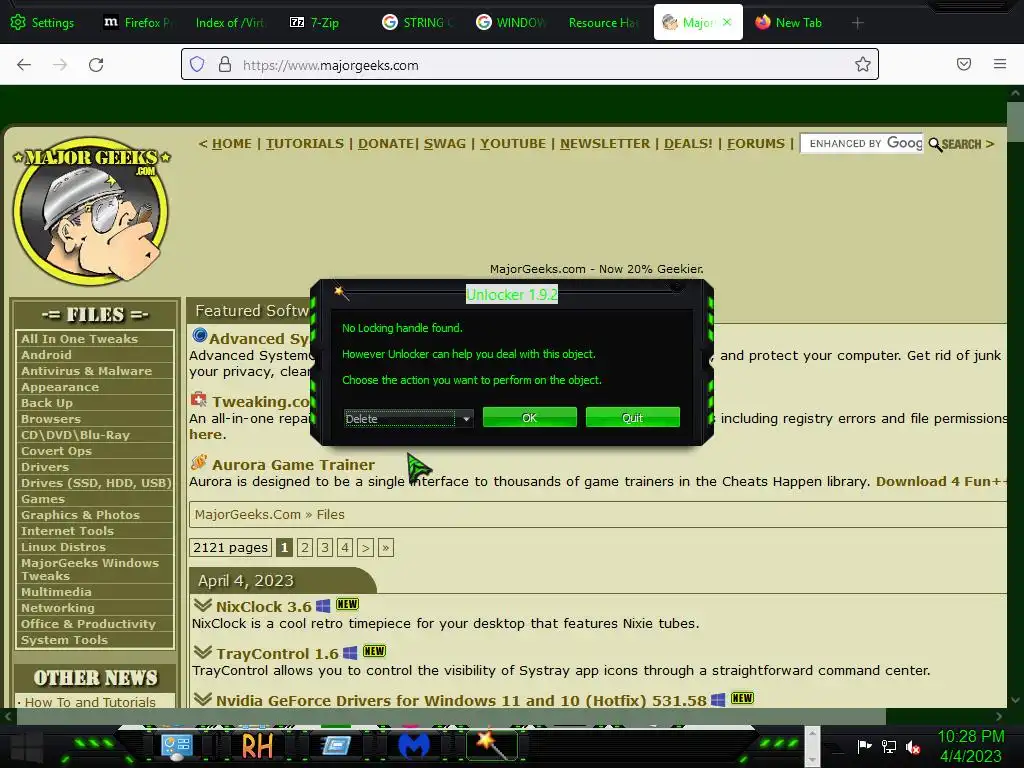Open the Linux Distros category
1024x768 pixels.
(95, 547)
